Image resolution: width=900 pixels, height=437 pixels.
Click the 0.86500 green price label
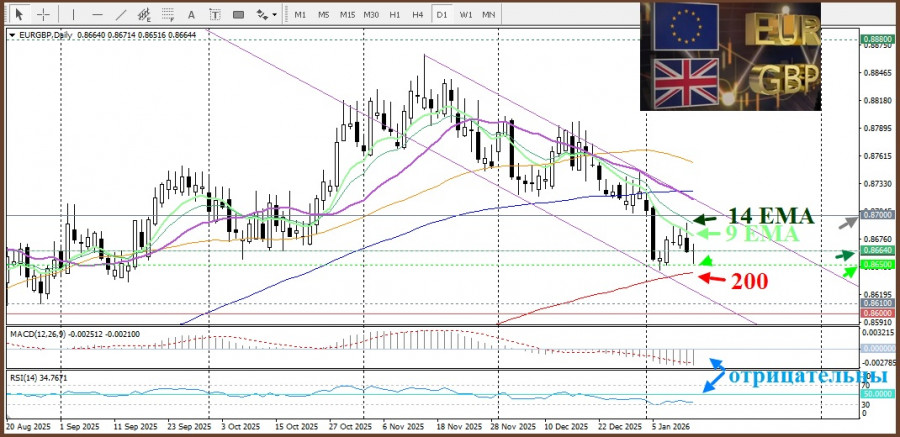(876, 265)
